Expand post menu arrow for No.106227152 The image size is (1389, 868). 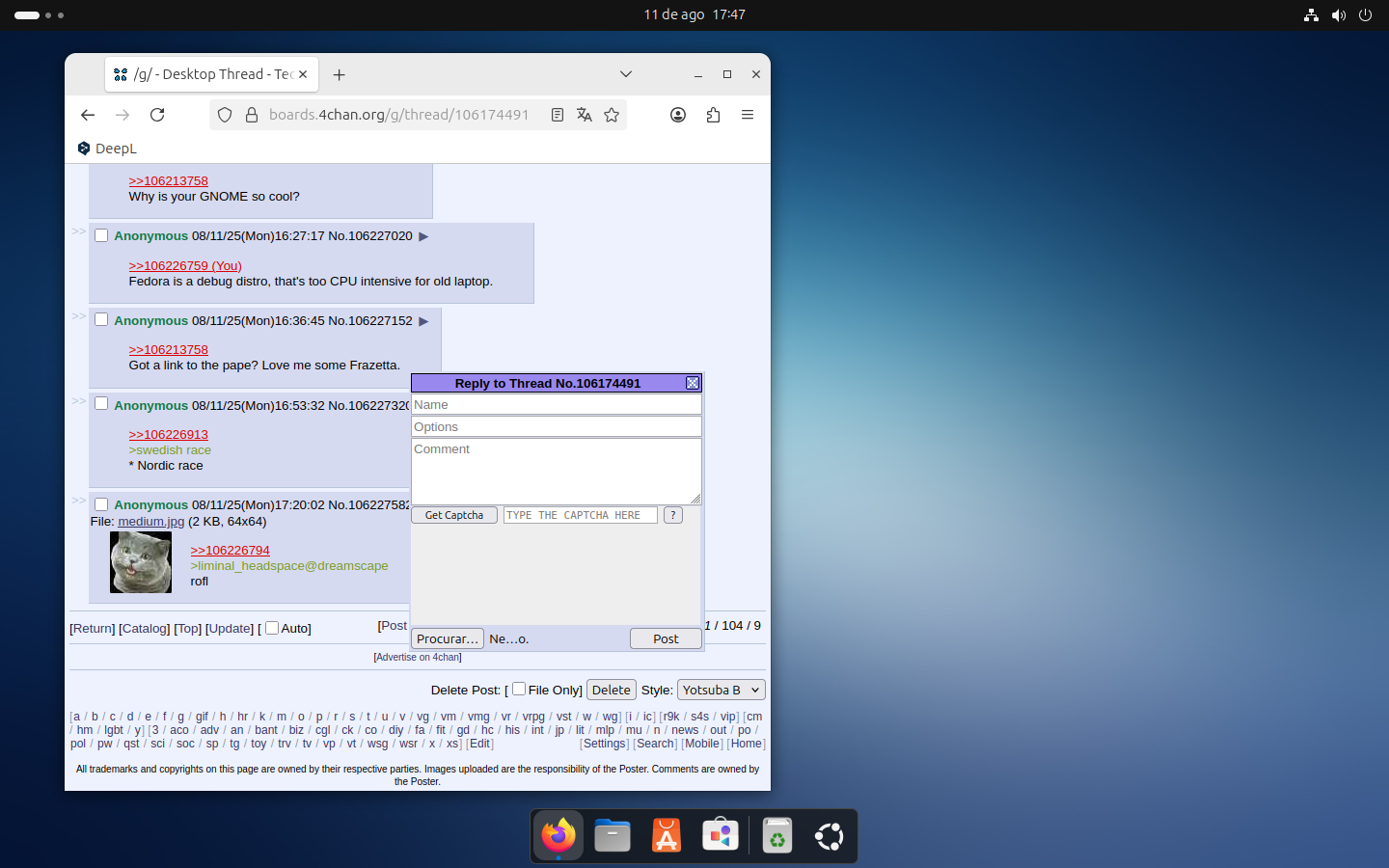423,321
